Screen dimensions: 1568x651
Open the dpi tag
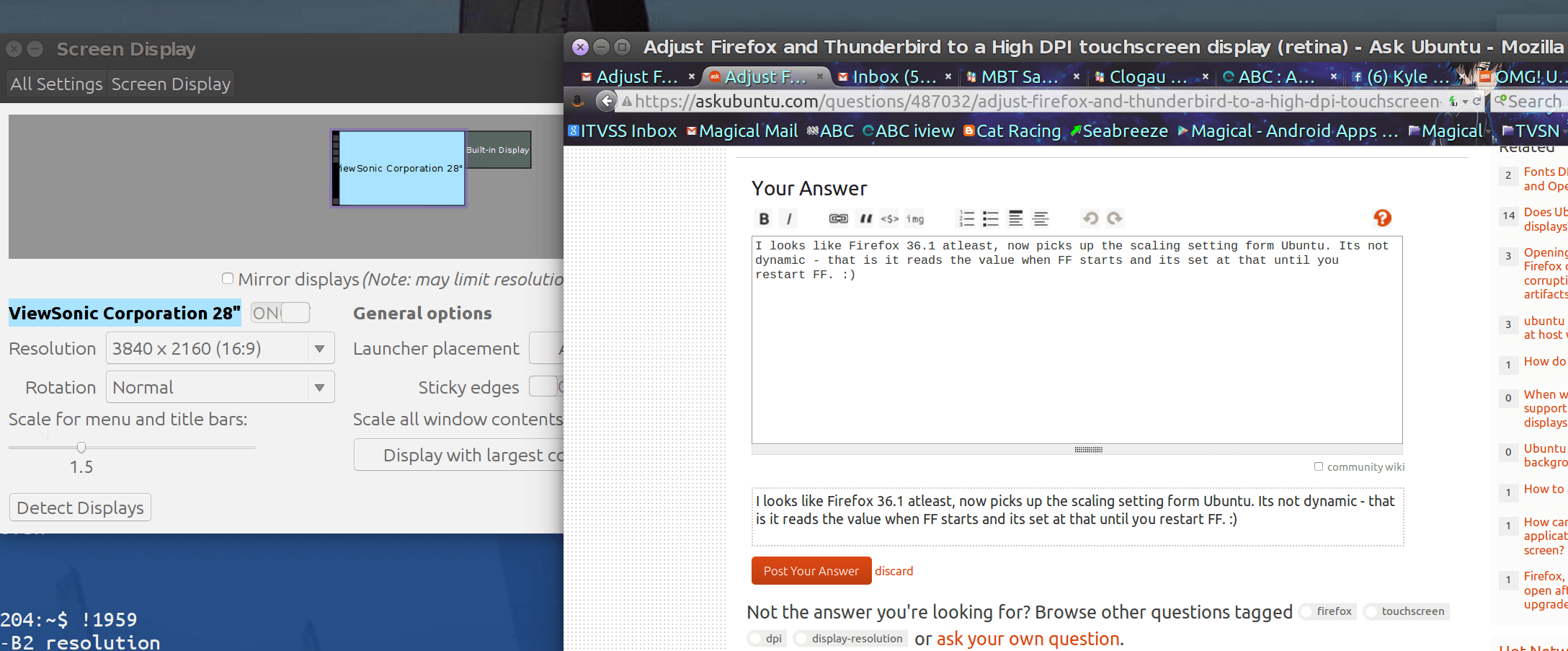coord(767,639)
